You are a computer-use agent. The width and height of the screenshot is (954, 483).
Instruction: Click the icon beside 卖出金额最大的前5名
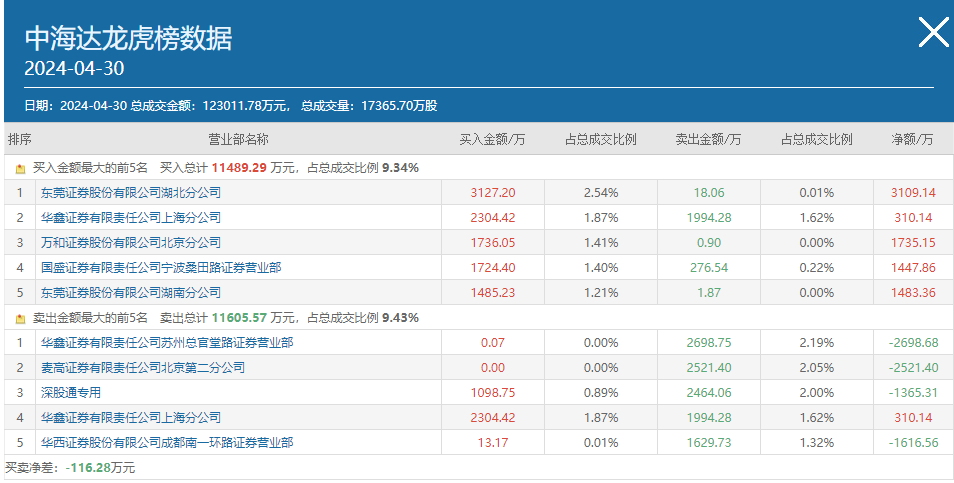pyautogui.click(x=20, y=318)
